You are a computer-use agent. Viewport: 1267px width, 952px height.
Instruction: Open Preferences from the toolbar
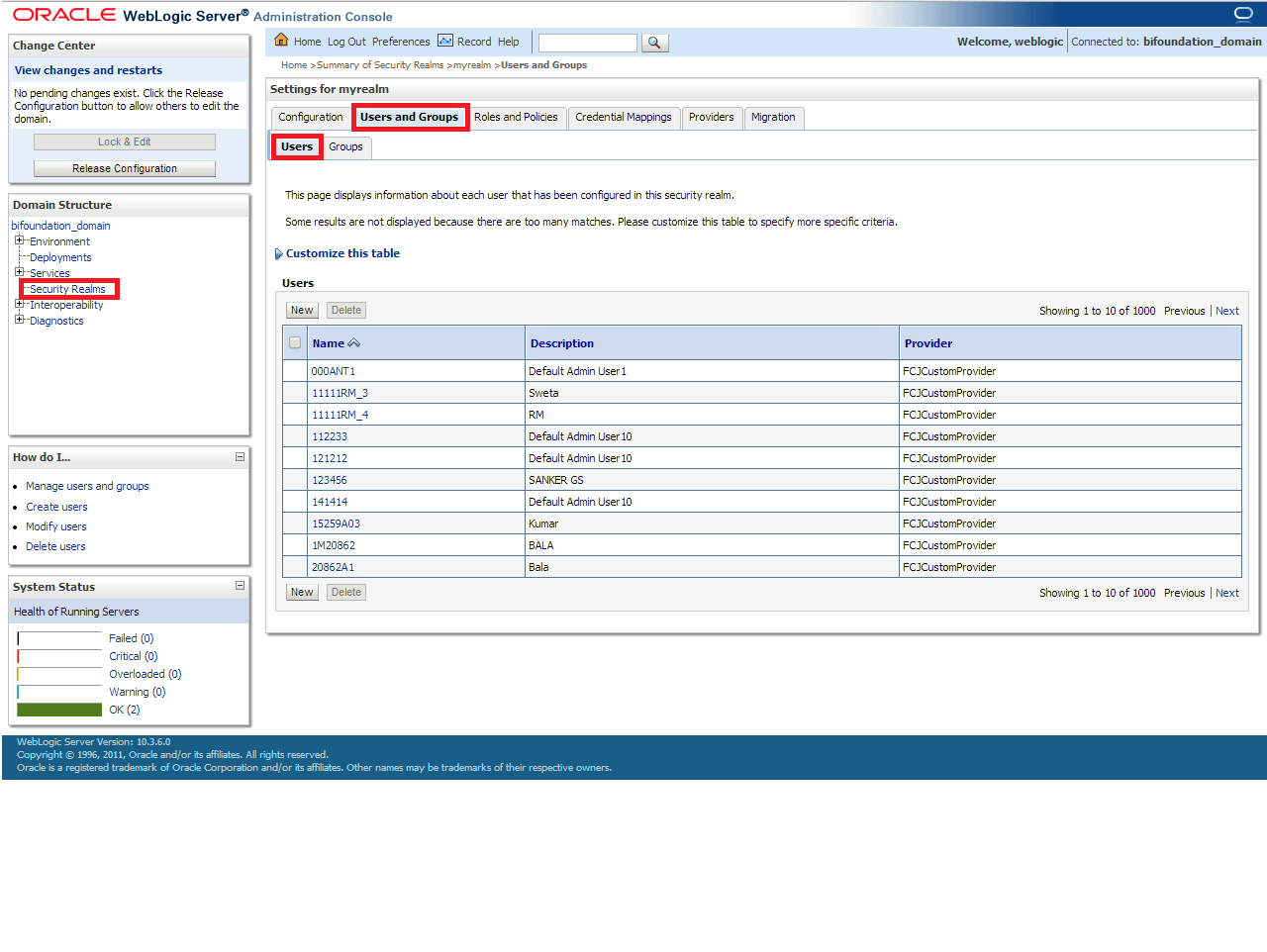pos(401,42)
